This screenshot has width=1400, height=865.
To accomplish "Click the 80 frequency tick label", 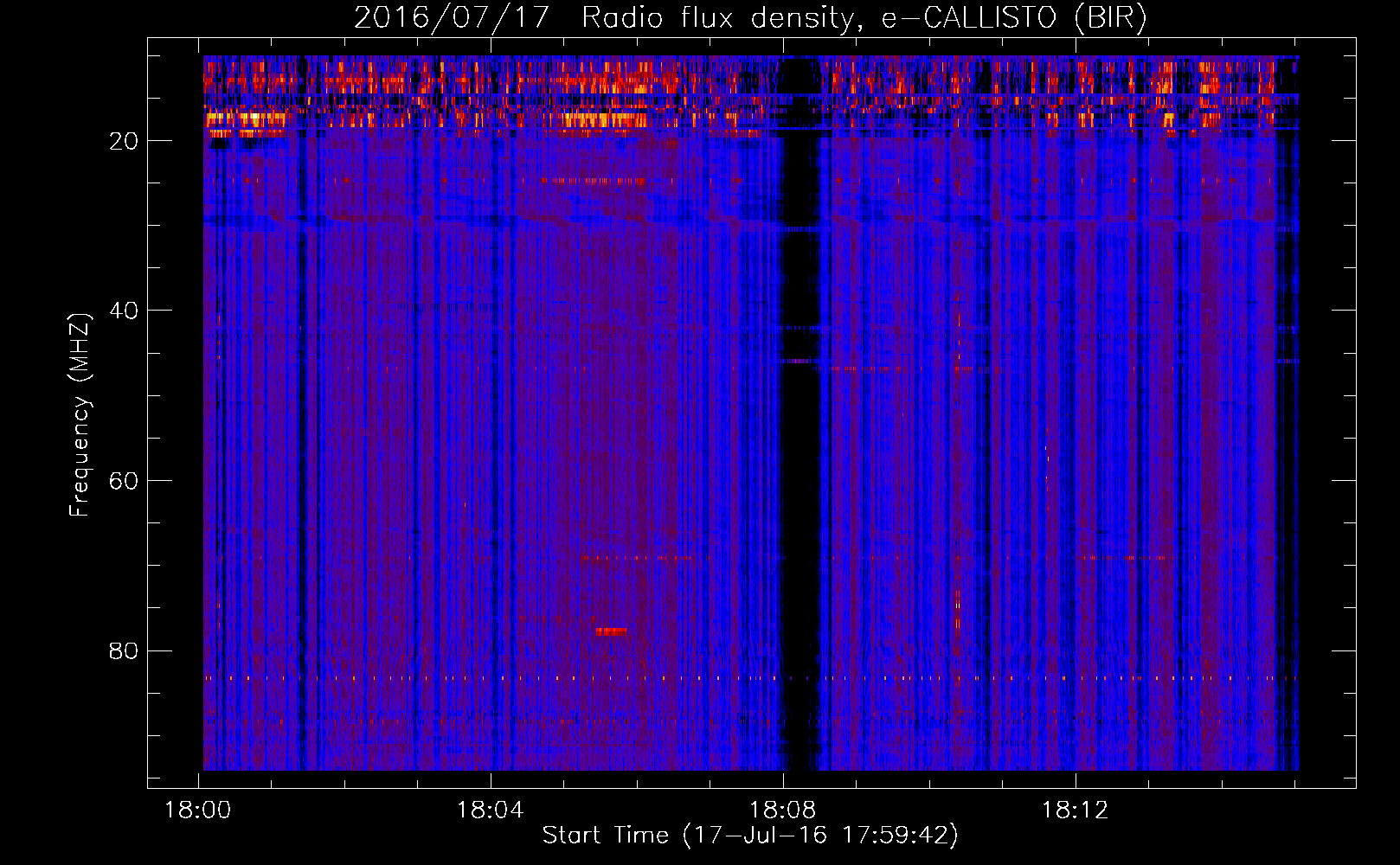I will (124, 650).
